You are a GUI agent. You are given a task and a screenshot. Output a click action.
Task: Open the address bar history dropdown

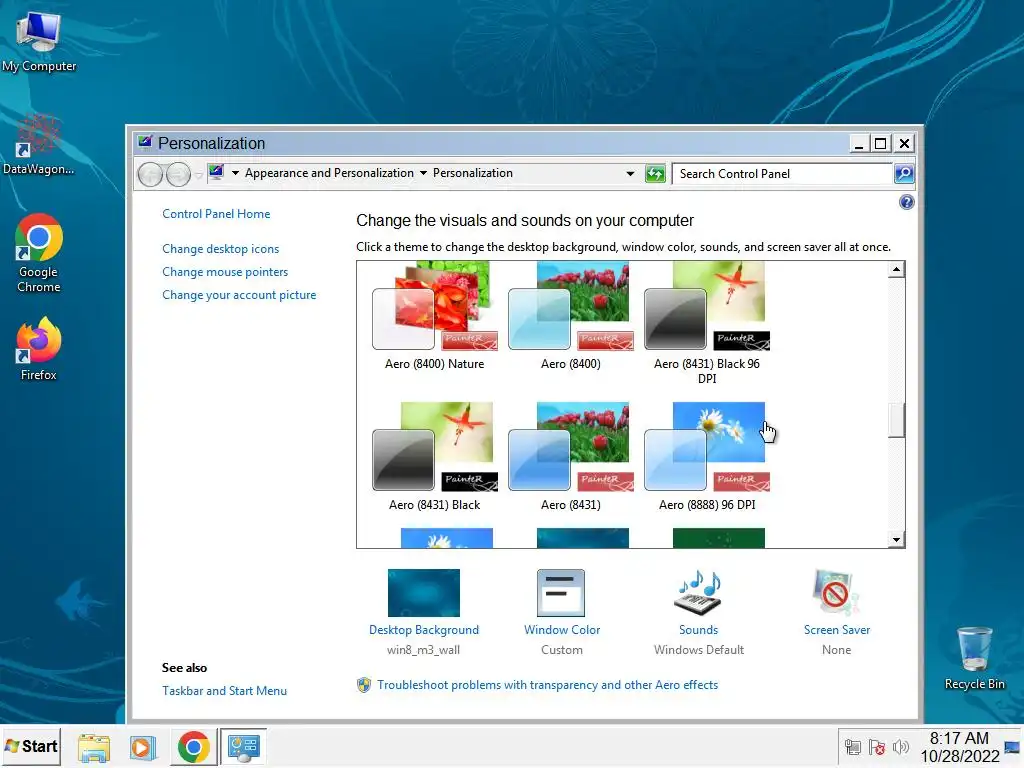(630, 174)
